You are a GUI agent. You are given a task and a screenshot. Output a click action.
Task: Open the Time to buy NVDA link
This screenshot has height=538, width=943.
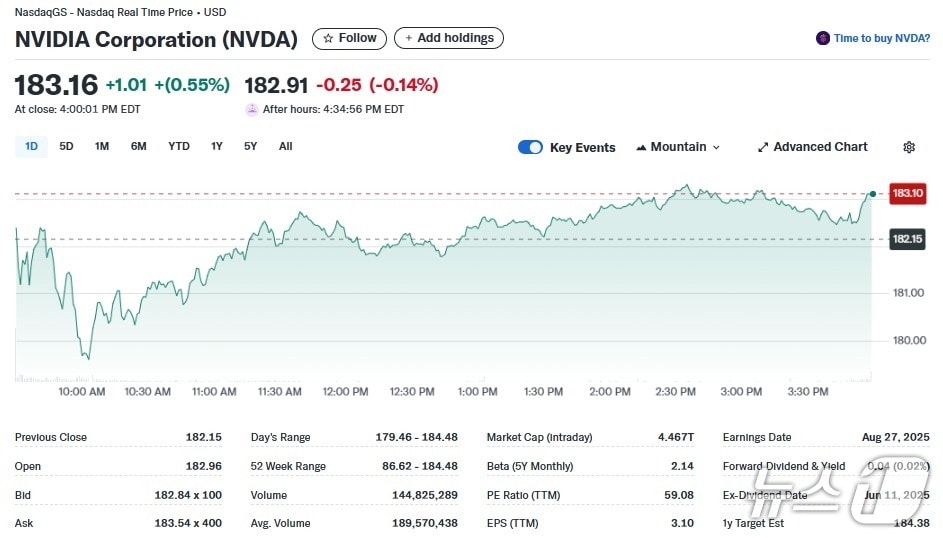881,38
